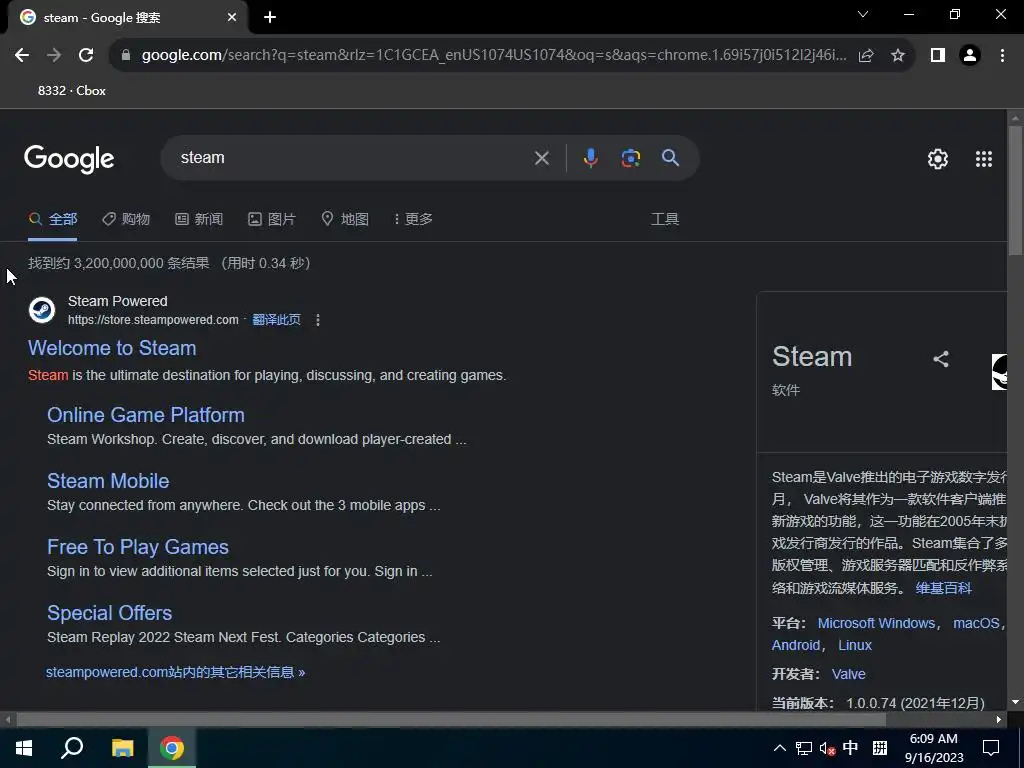Viewport: 1024px width, 768px height.
Task: Bookmark this page with star icon
Action: 898,56
